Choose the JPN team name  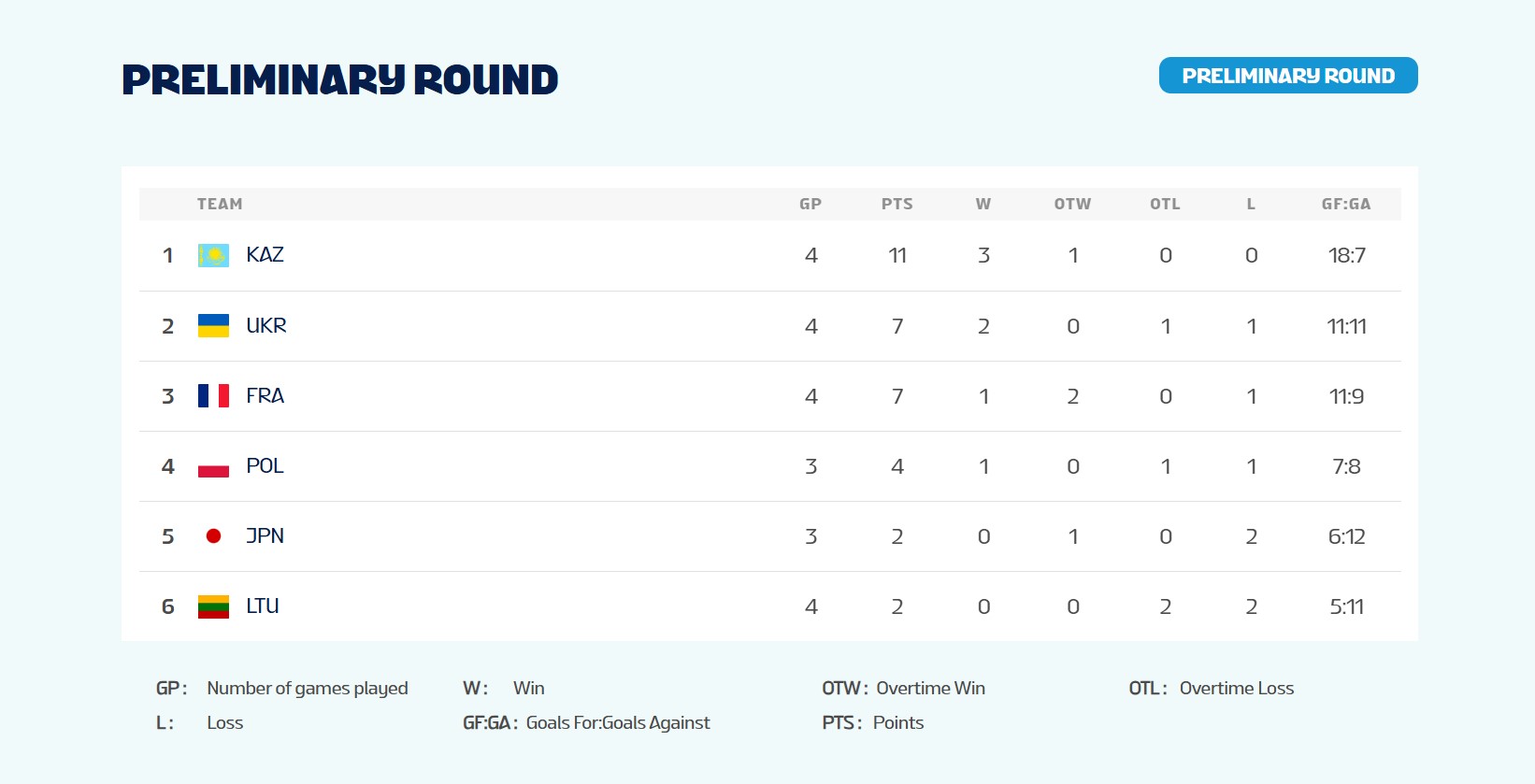pos(265,535)
